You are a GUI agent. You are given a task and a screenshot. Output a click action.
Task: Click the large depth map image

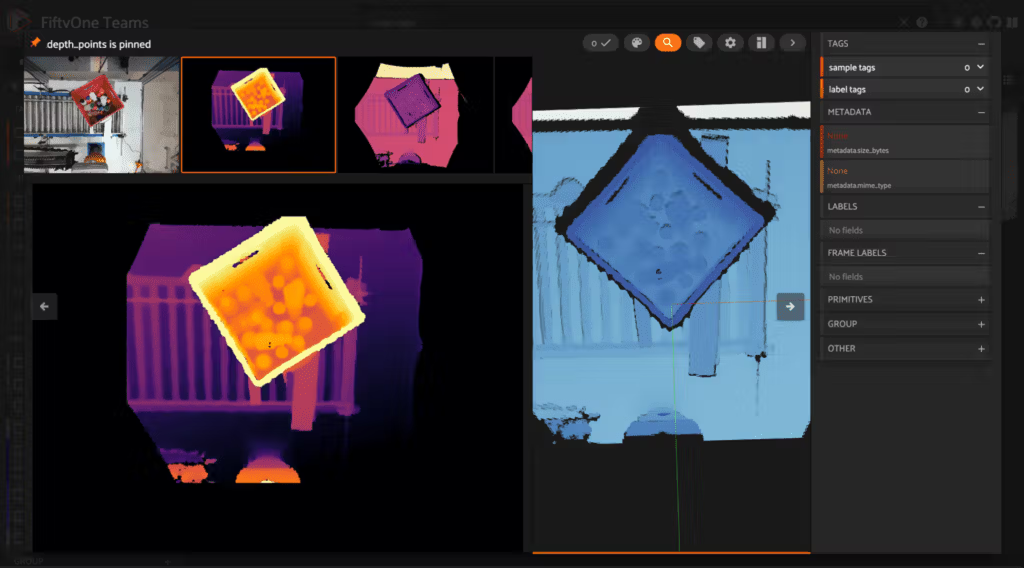278,368
